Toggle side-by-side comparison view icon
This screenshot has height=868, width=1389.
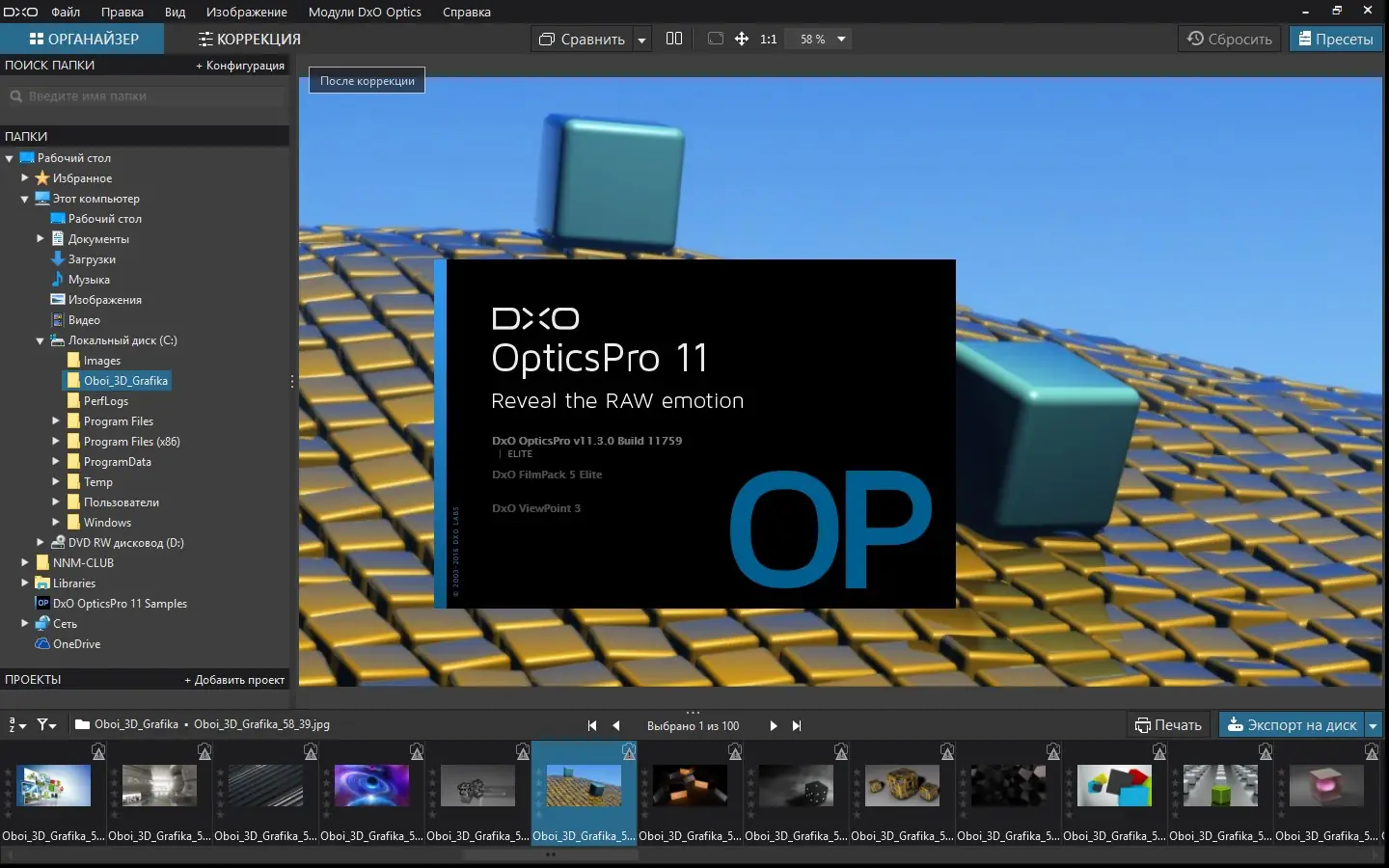coord(674,39)
